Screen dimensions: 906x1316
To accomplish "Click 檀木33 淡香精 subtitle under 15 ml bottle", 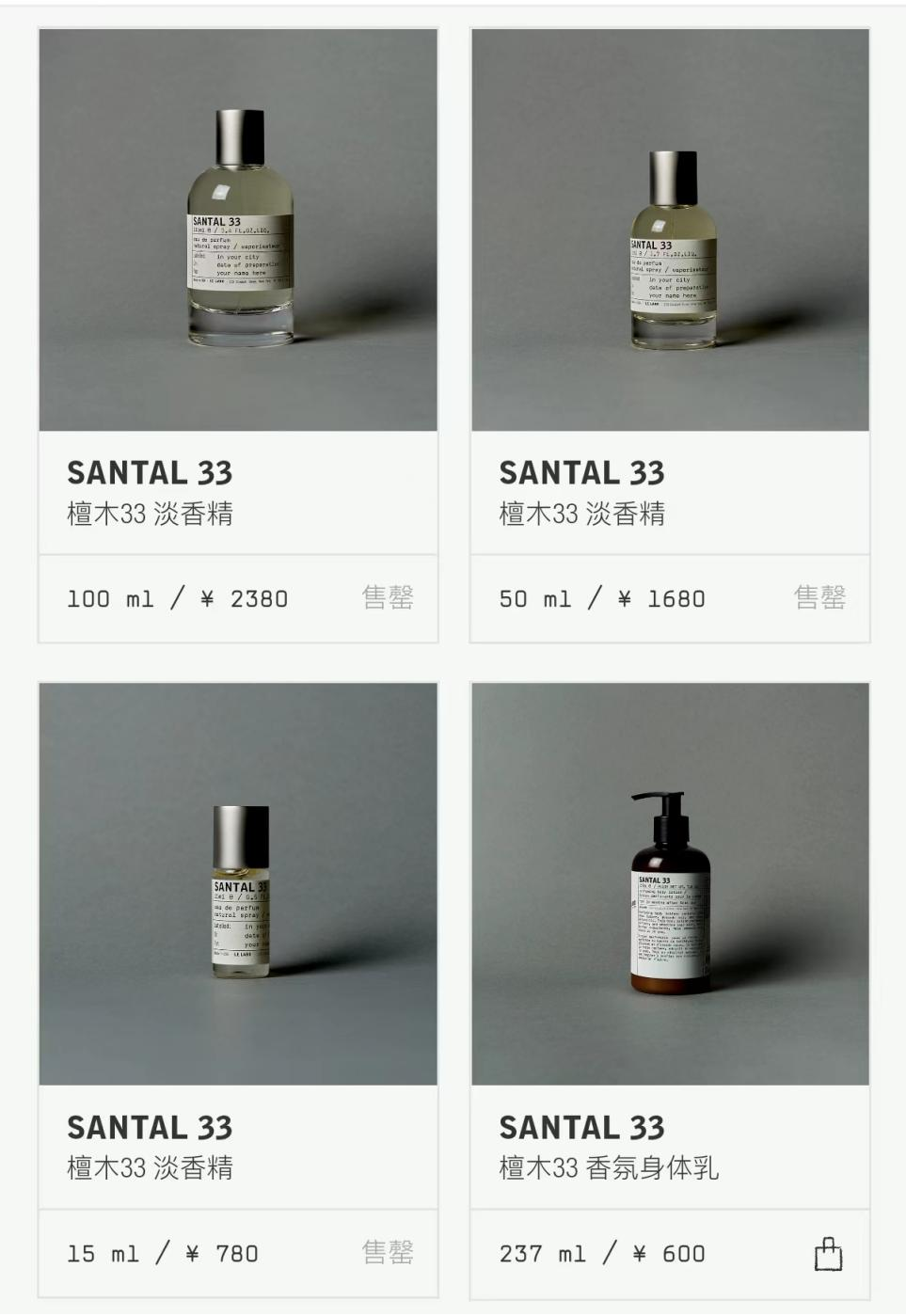I will coord(150,1168).
